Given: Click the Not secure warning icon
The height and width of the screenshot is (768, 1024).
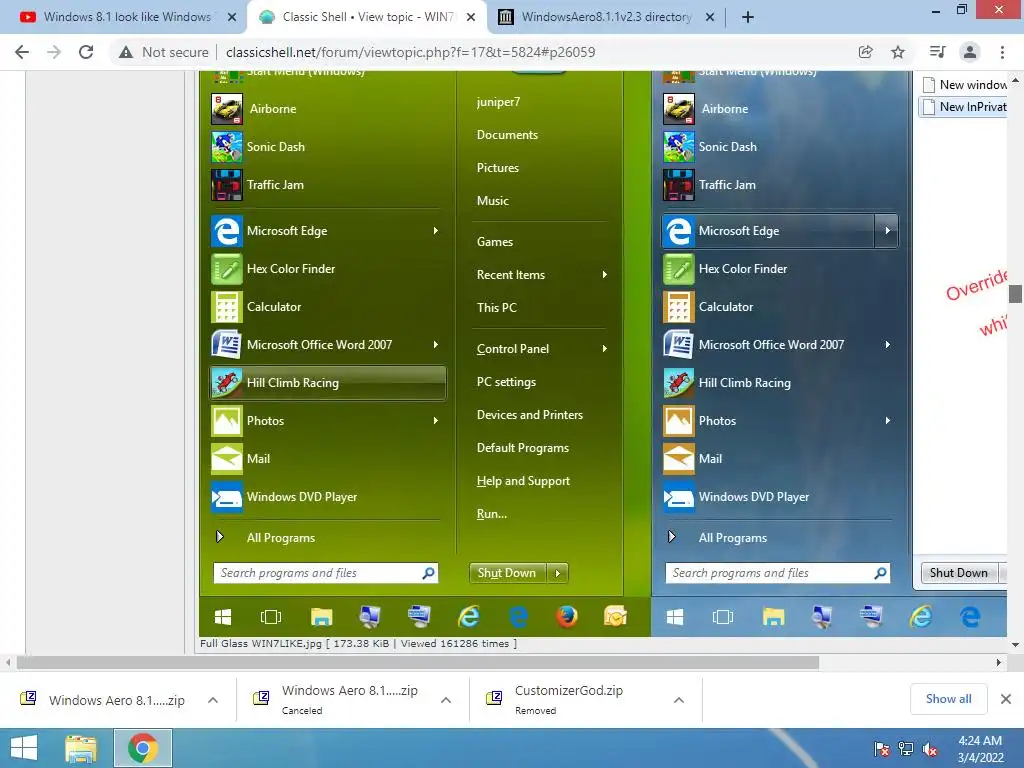Looking at the screenshot, I should [126, 52].
